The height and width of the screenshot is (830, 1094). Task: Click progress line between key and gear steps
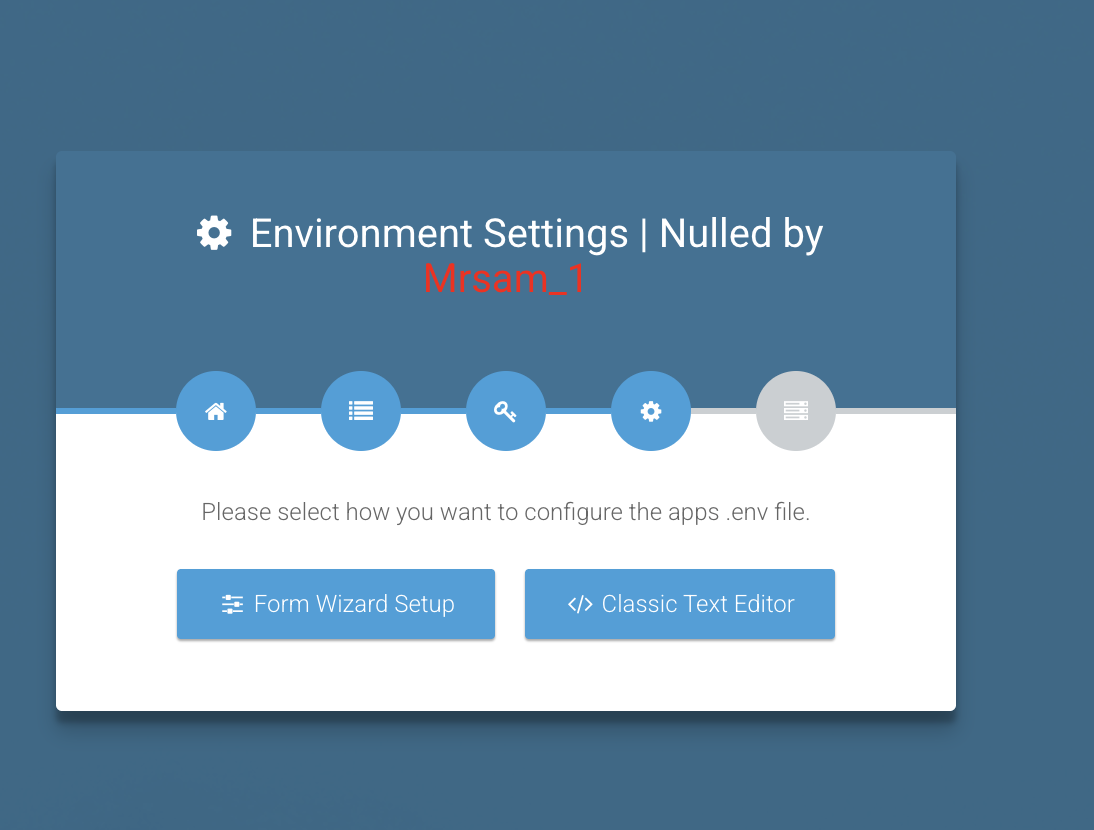pyautogui.click(x=578, y=411)
